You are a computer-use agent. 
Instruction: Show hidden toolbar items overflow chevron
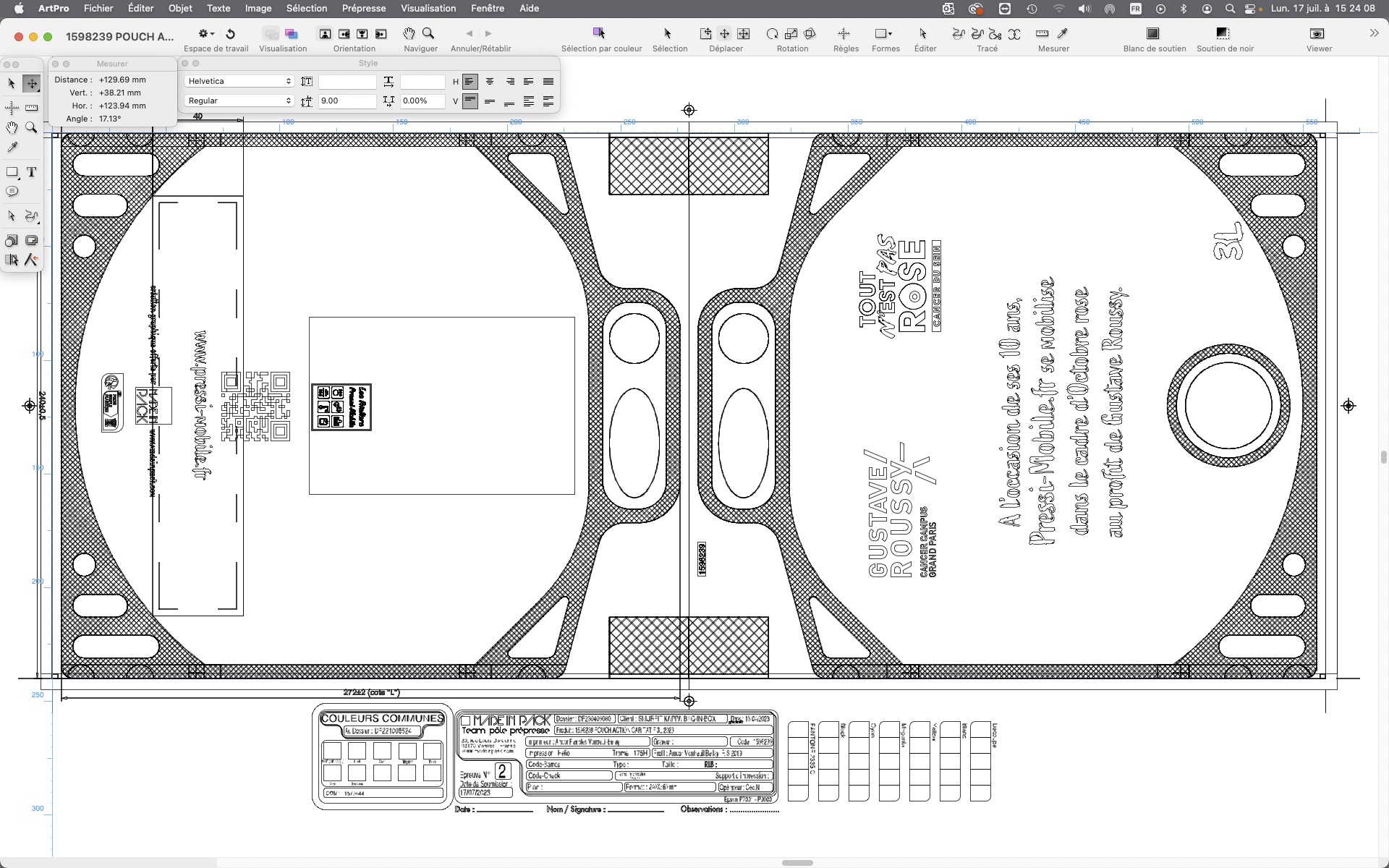pos(1374,33)
